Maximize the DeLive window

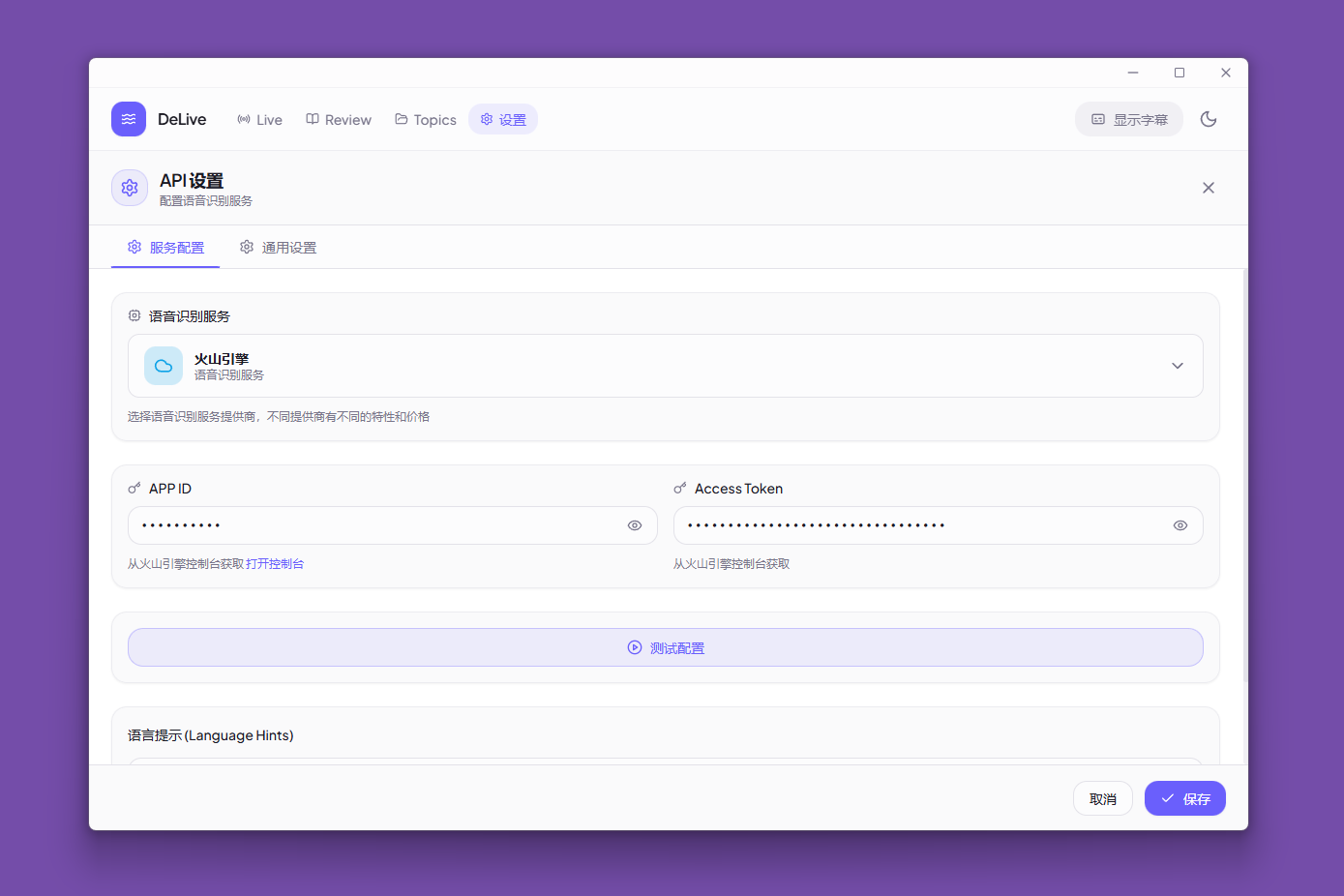tap(1180, 73)
